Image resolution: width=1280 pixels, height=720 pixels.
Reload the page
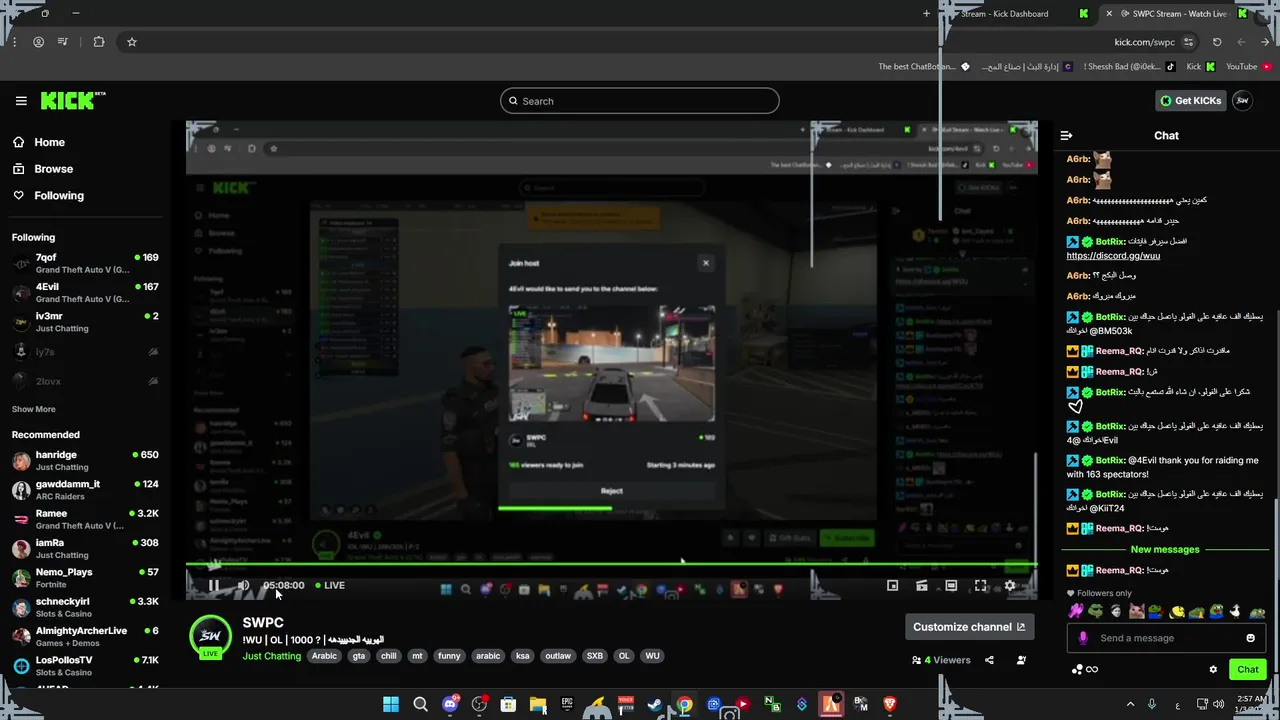coord(1217,42)
